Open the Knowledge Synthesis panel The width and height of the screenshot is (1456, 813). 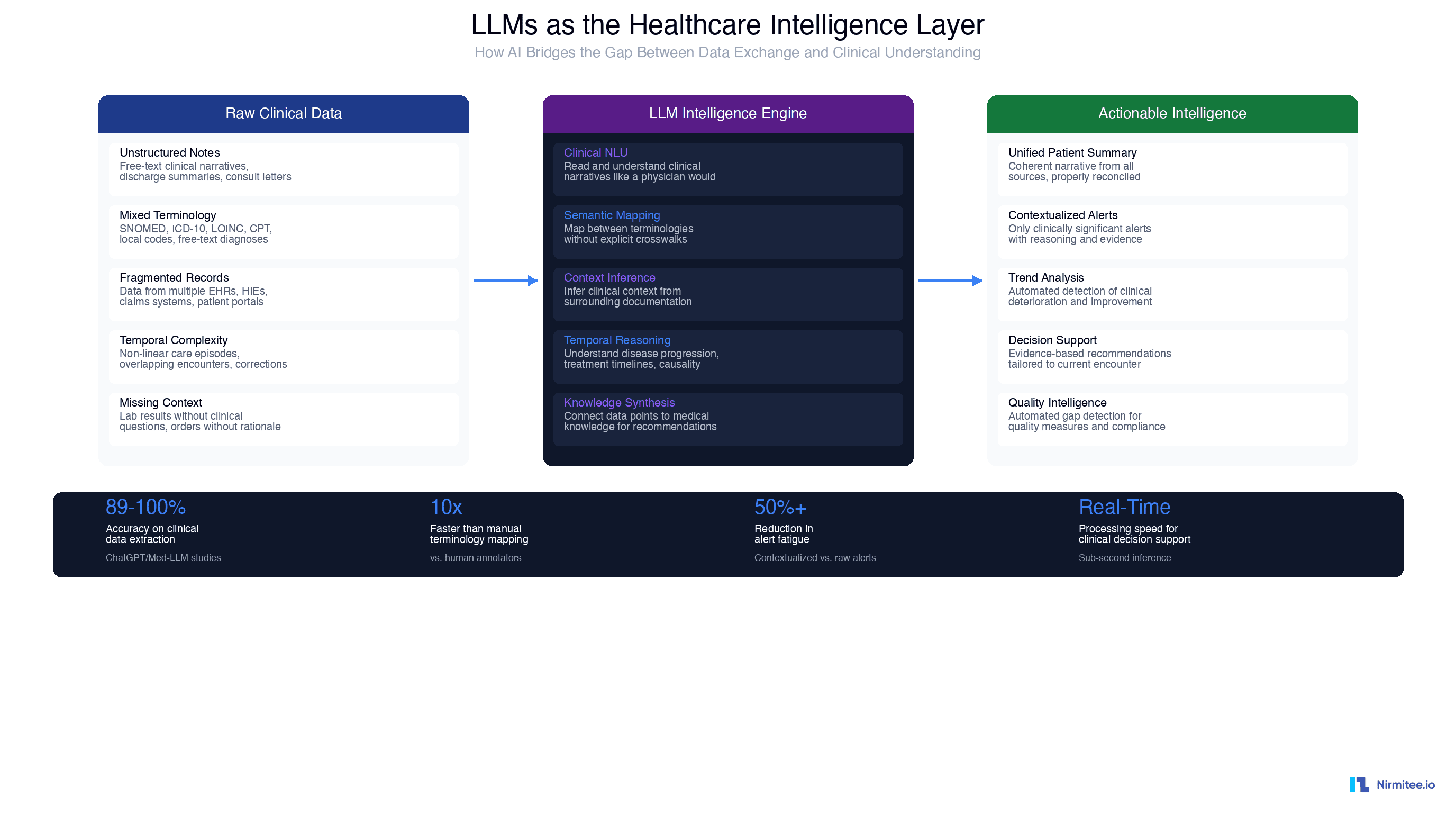(x=728, y=419)
